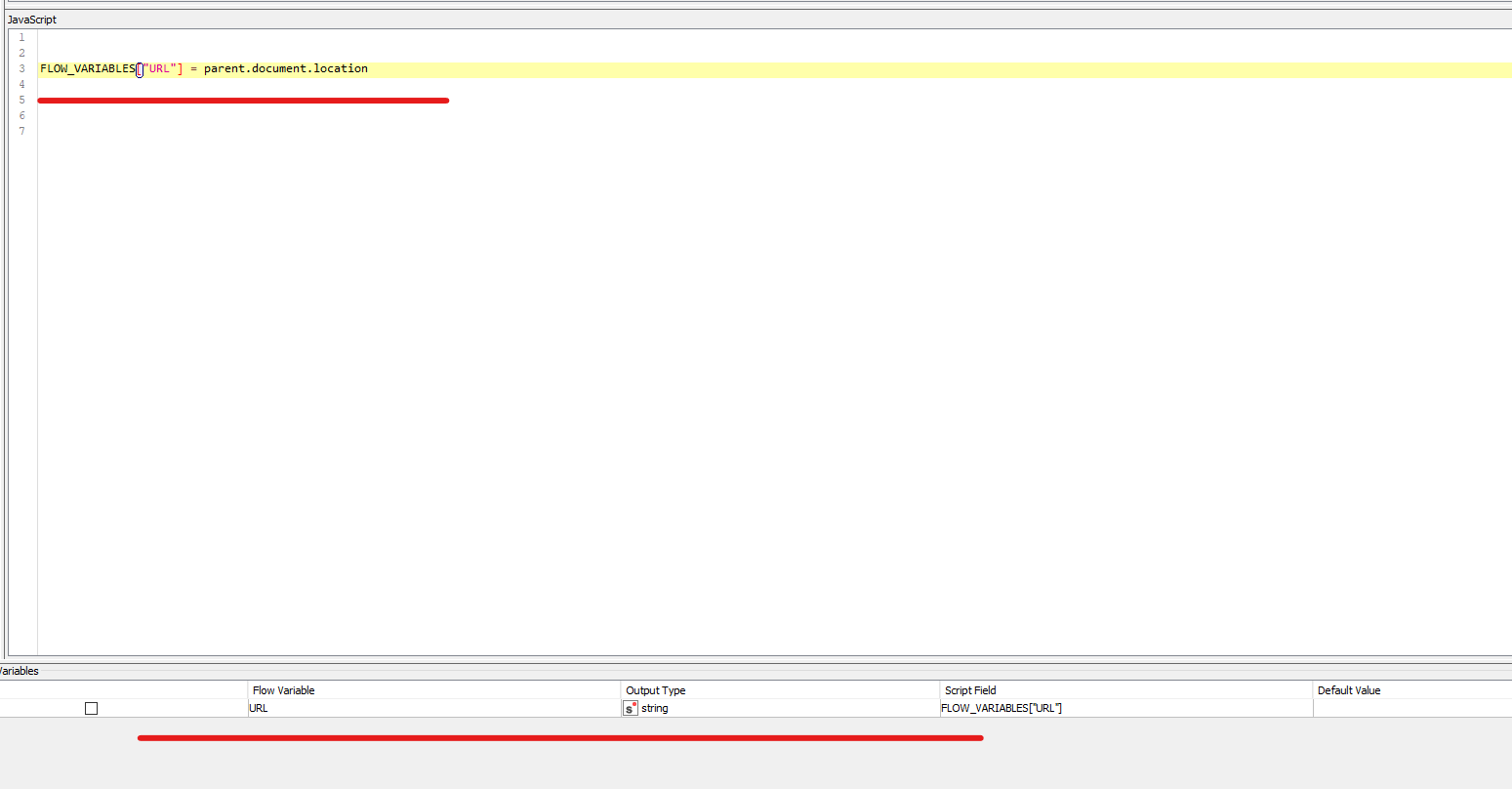Image resolution: width=1512 pixels, height=789 pixels.
Task: Click the JavaScript panel title label
Action: click(32, 20)
